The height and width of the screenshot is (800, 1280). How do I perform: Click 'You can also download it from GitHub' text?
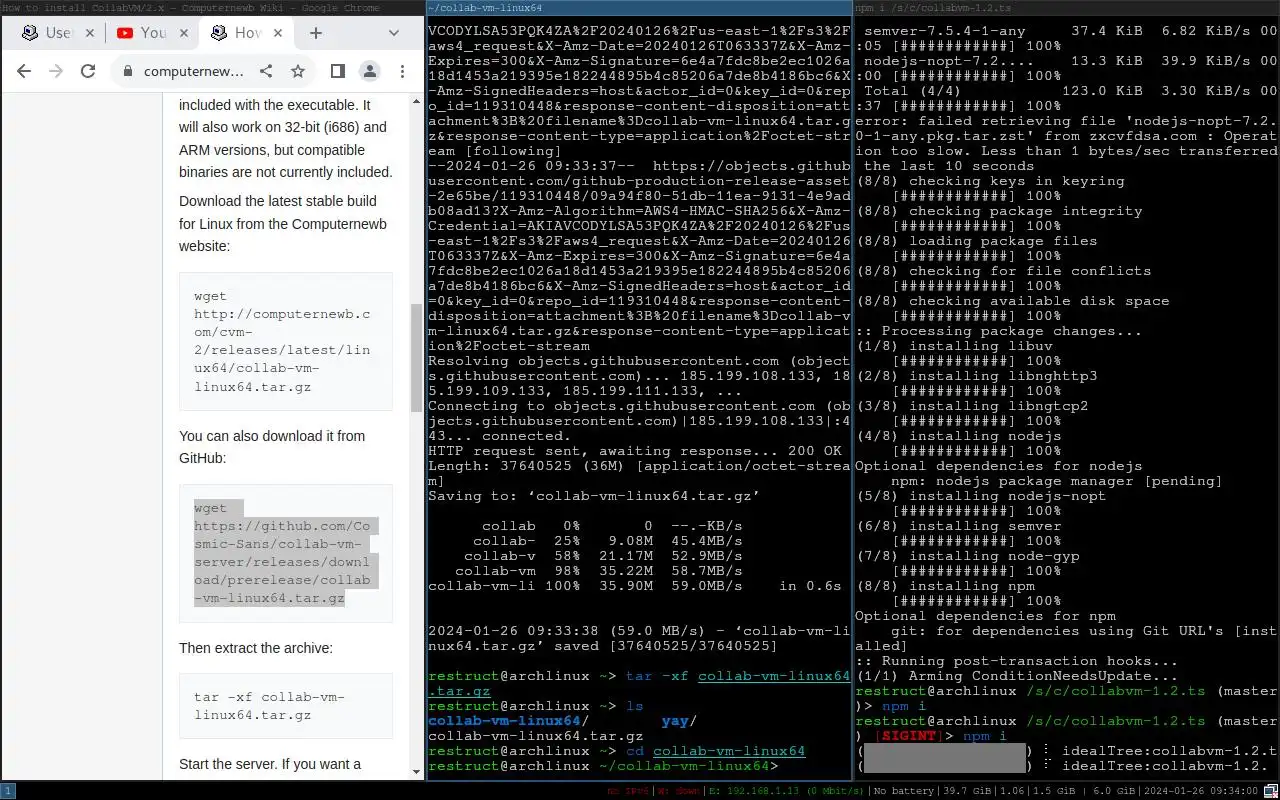[x=272, y=447]
